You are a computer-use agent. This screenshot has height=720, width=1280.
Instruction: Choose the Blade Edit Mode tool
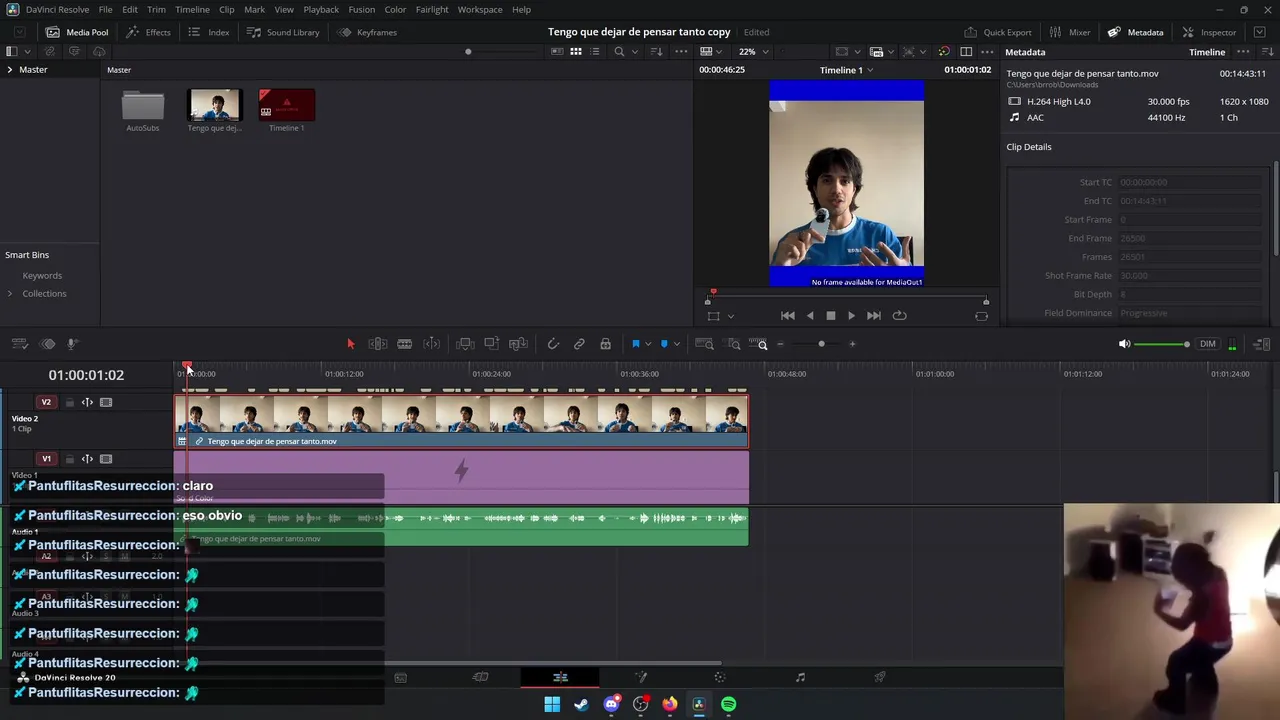[x=404, y=344]
